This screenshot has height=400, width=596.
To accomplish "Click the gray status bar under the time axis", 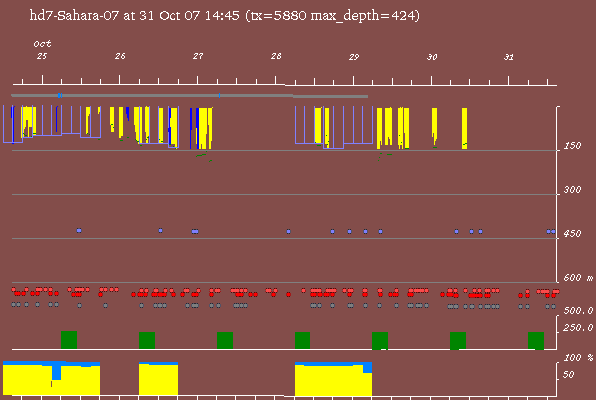I will [x=189, y=96].
